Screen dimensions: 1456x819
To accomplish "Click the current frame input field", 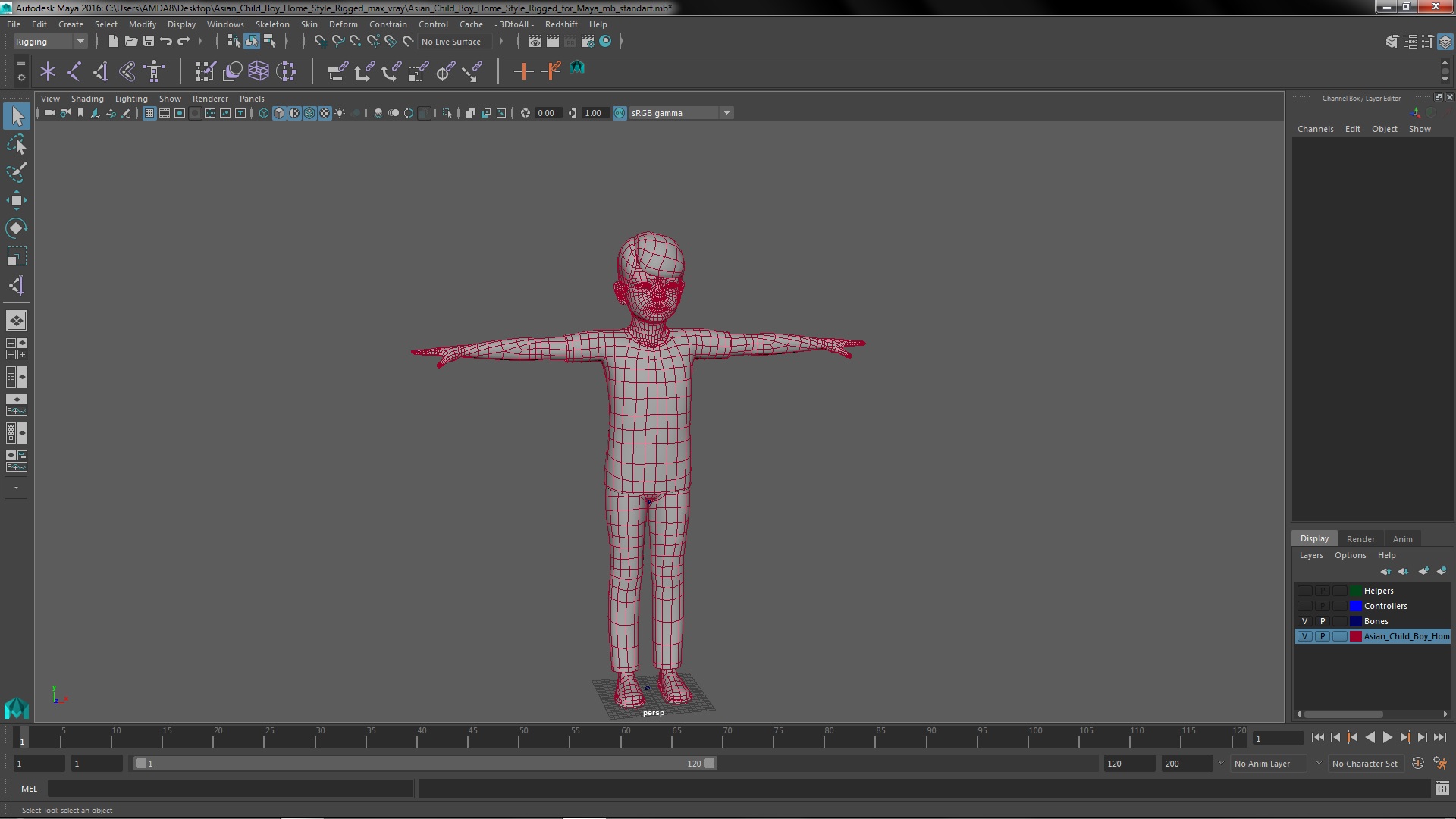I will 1278,739.
